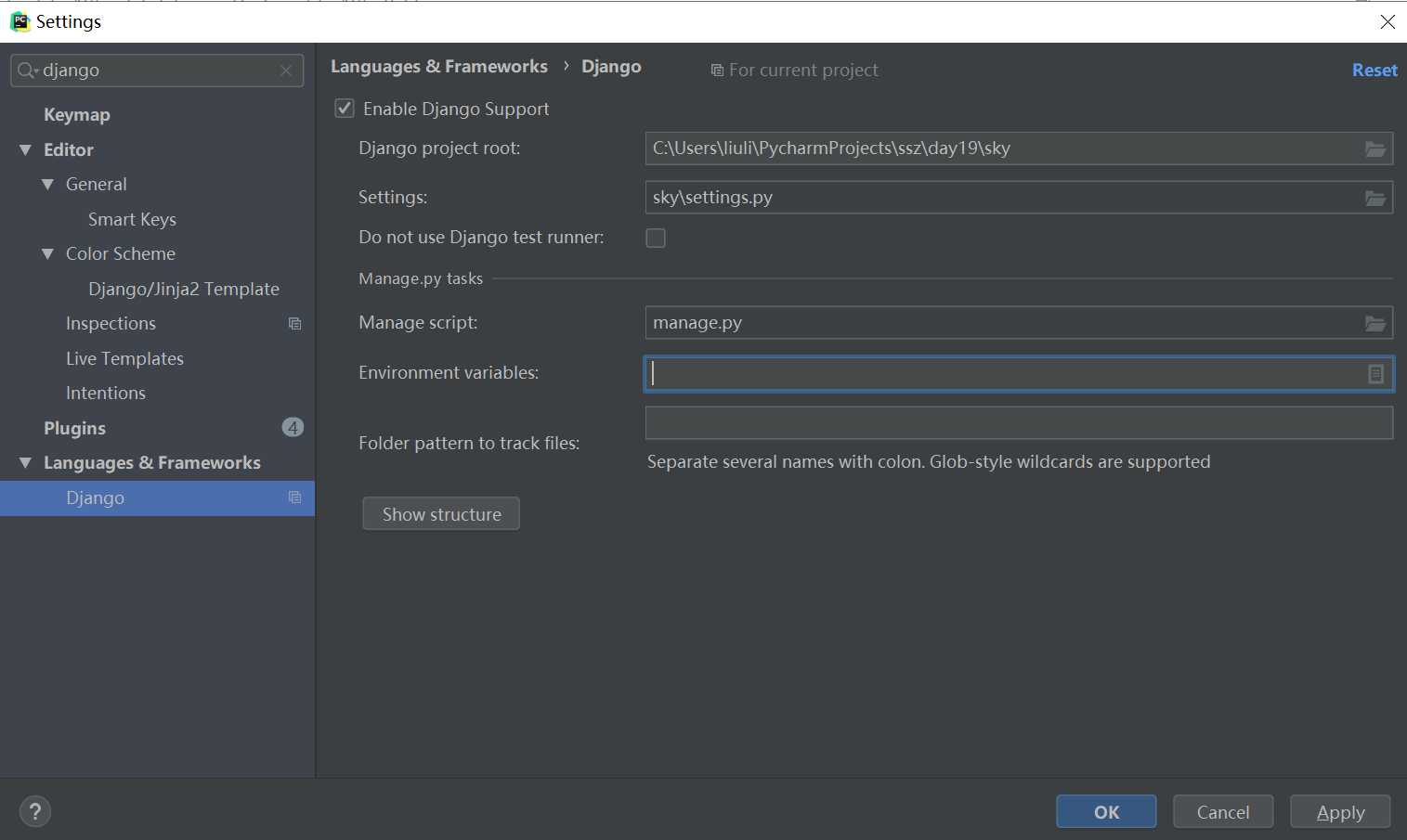Focus the settings search field

(157, 71)
